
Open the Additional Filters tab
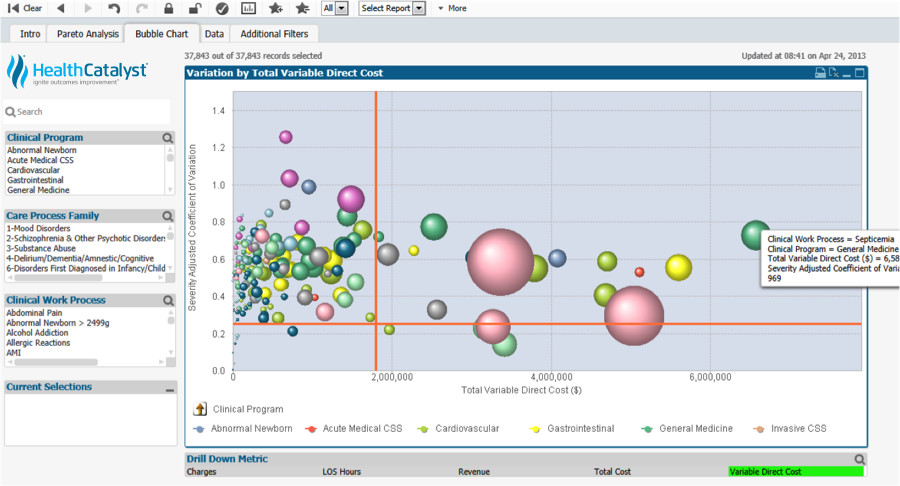tap(274, 34)
